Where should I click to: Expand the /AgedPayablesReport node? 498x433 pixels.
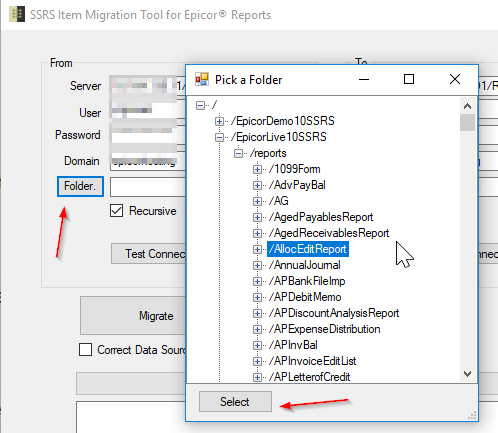(257, 217)
